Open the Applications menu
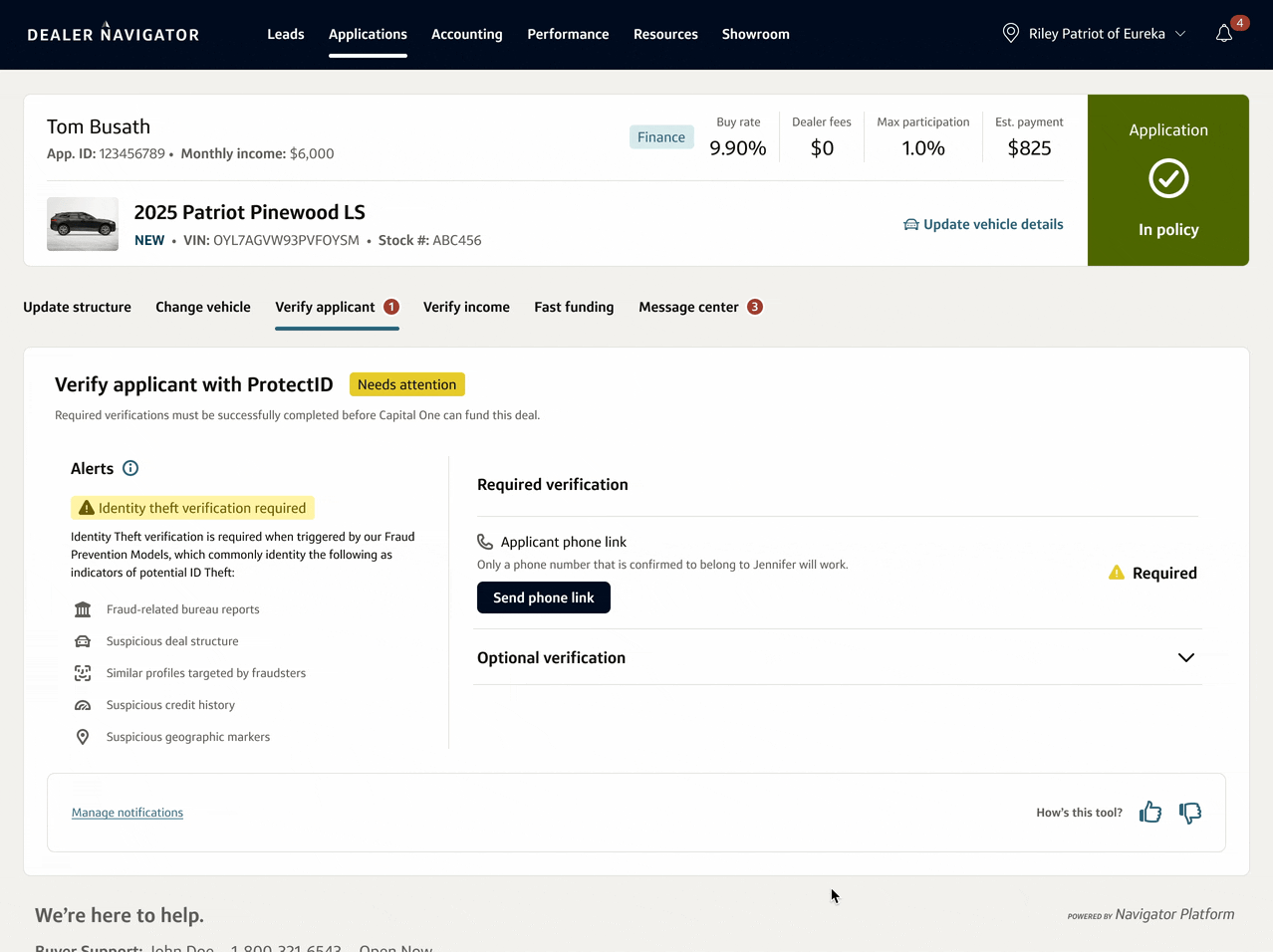Viewport: 1273px width, 952px height. [x=368, y=34]
